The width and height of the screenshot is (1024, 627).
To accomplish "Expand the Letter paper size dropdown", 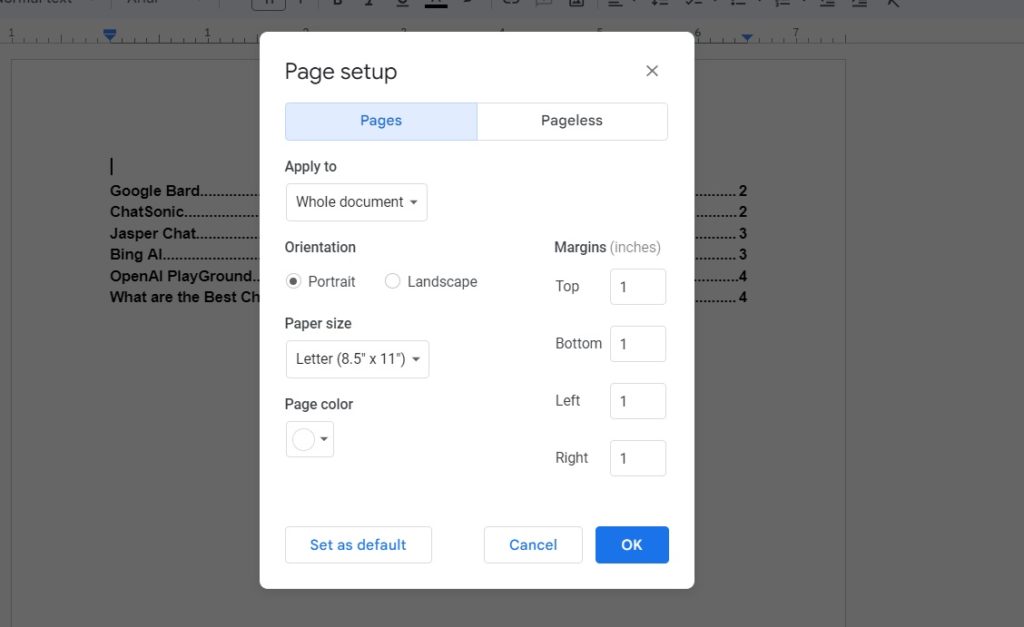I will click(x=357, y=359).
